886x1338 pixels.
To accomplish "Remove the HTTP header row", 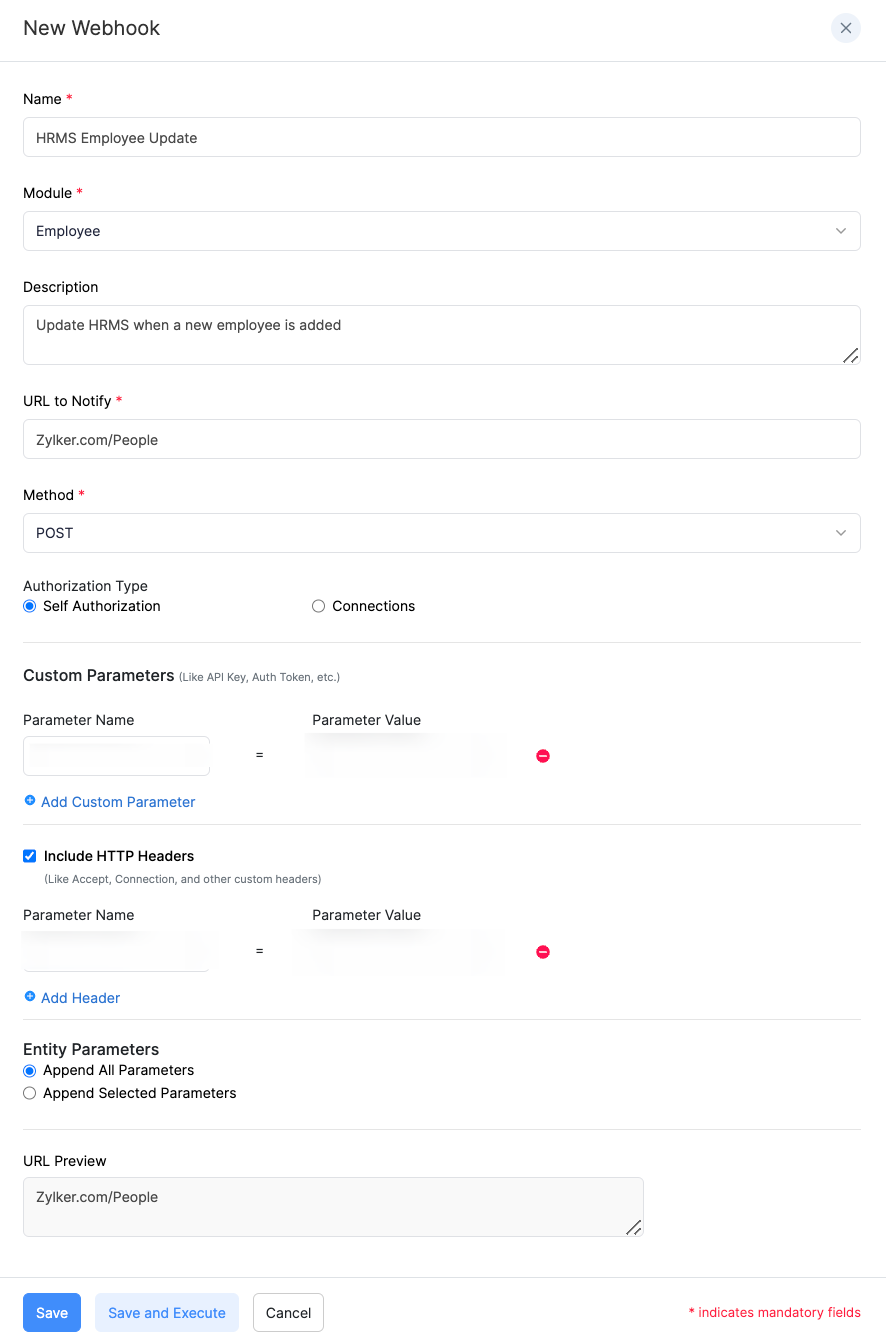I will tap(543, 951).
